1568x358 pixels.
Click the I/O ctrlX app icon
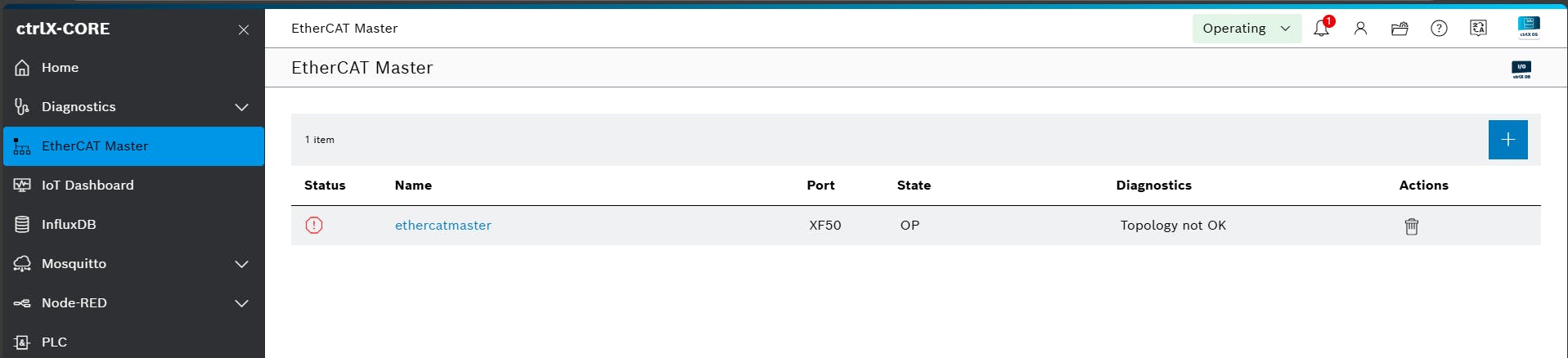click(1521, 69)
